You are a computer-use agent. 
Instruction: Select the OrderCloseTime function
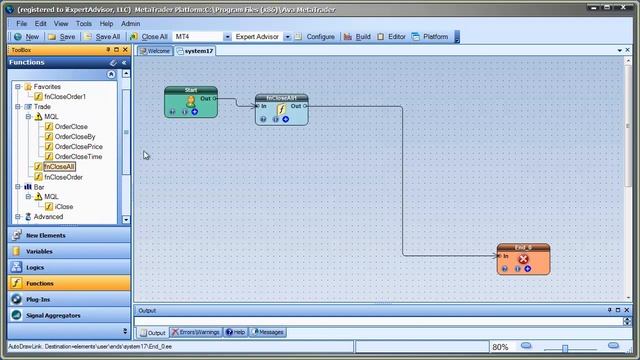(78, 157)
